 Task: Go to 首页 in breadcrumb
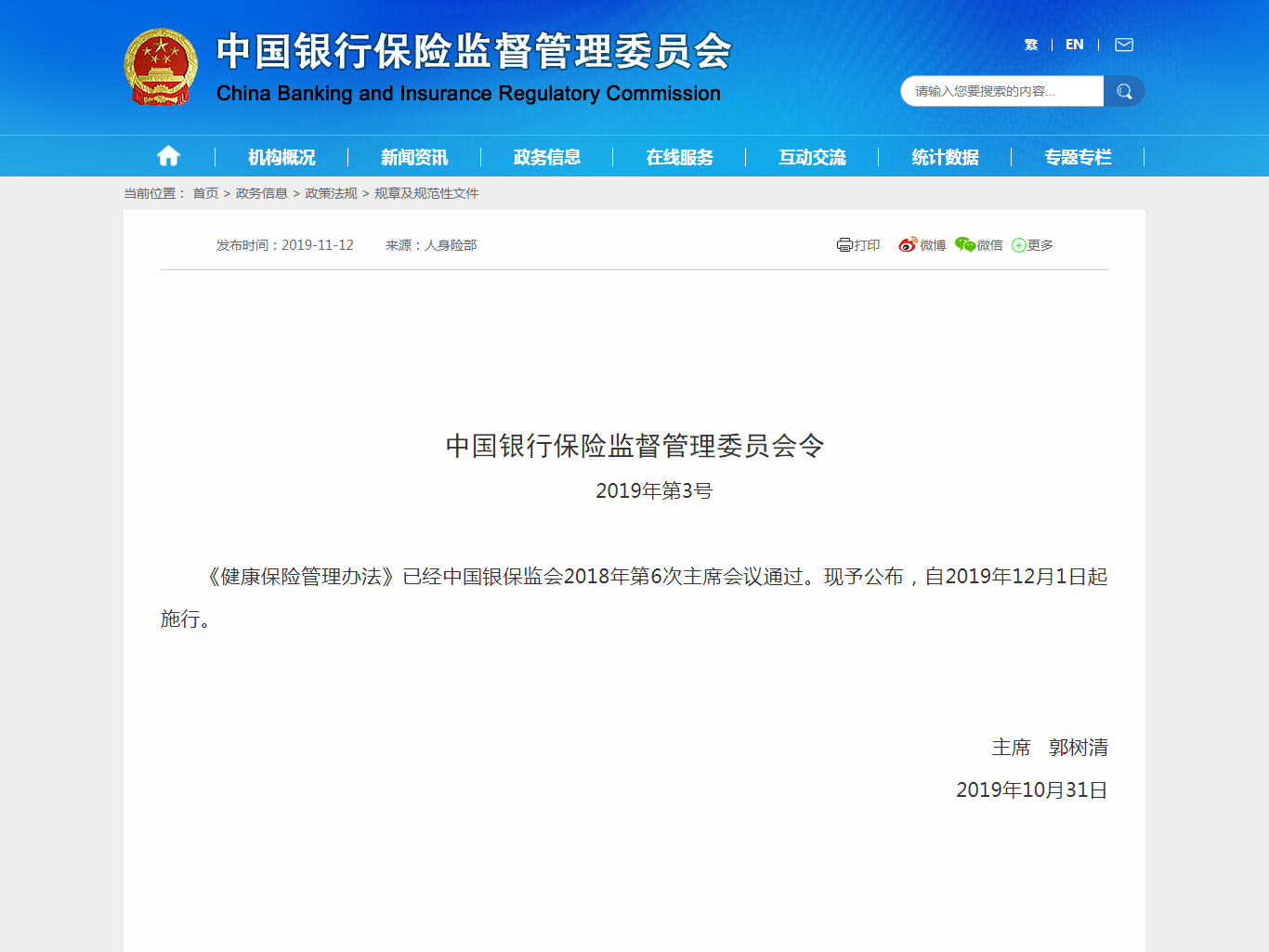pyautogui.click(x=205, y=193)
